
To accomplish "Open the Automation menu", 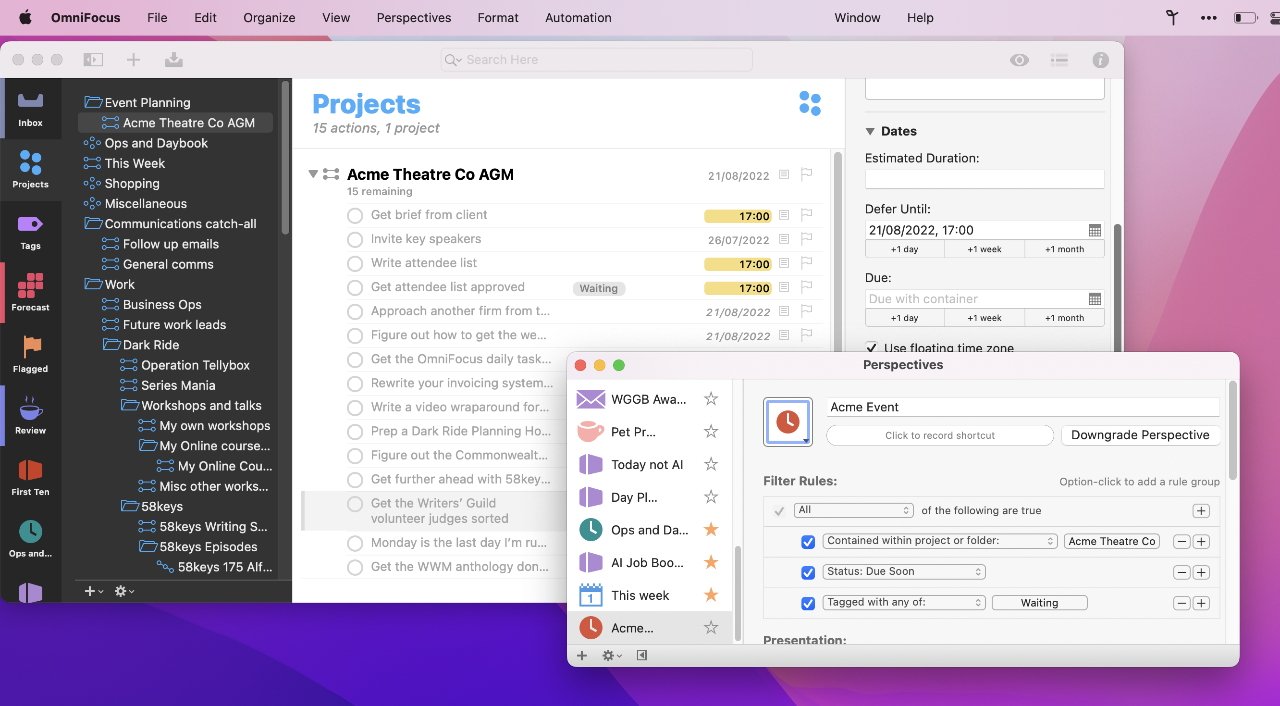I will coord(578,18).
